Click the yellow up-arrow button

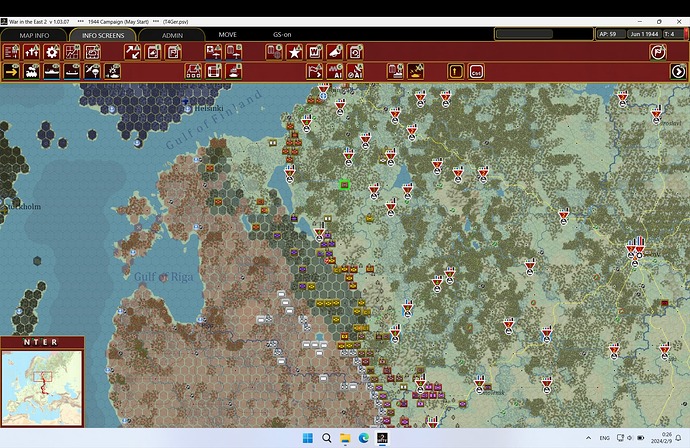455,71
